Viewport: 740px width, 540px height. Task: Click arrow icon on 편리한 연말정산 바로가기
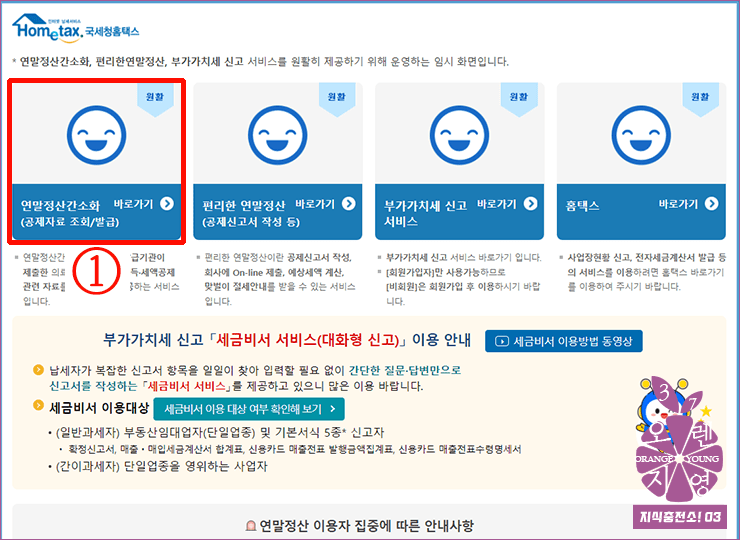[348, 203]
